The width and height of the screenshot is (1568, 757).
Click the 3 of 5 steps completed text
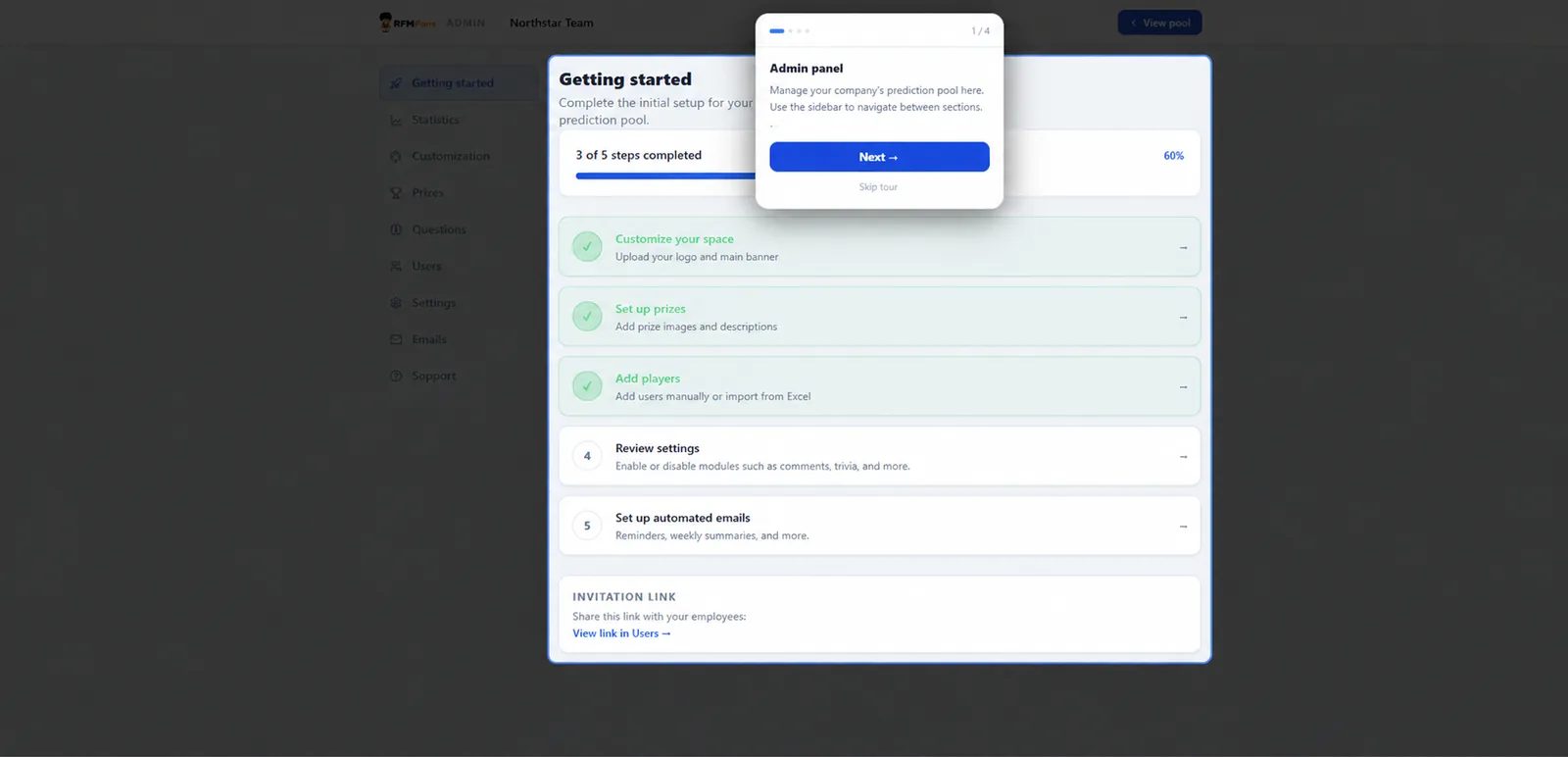click(x=639, y=155)
